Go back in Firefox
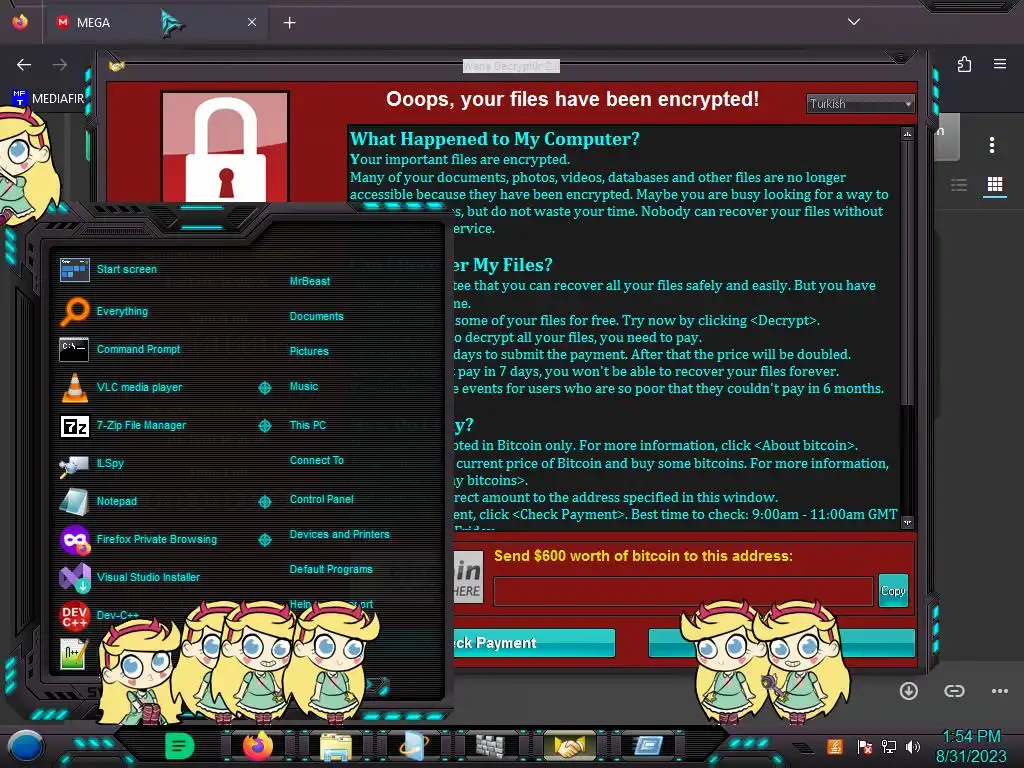 (24, 65)
